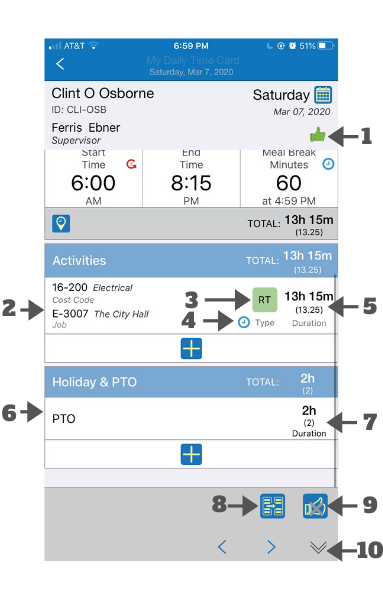Tap the red reset icon by Start Time
This screenshot has height=600, width=383.
coord(131,164)
